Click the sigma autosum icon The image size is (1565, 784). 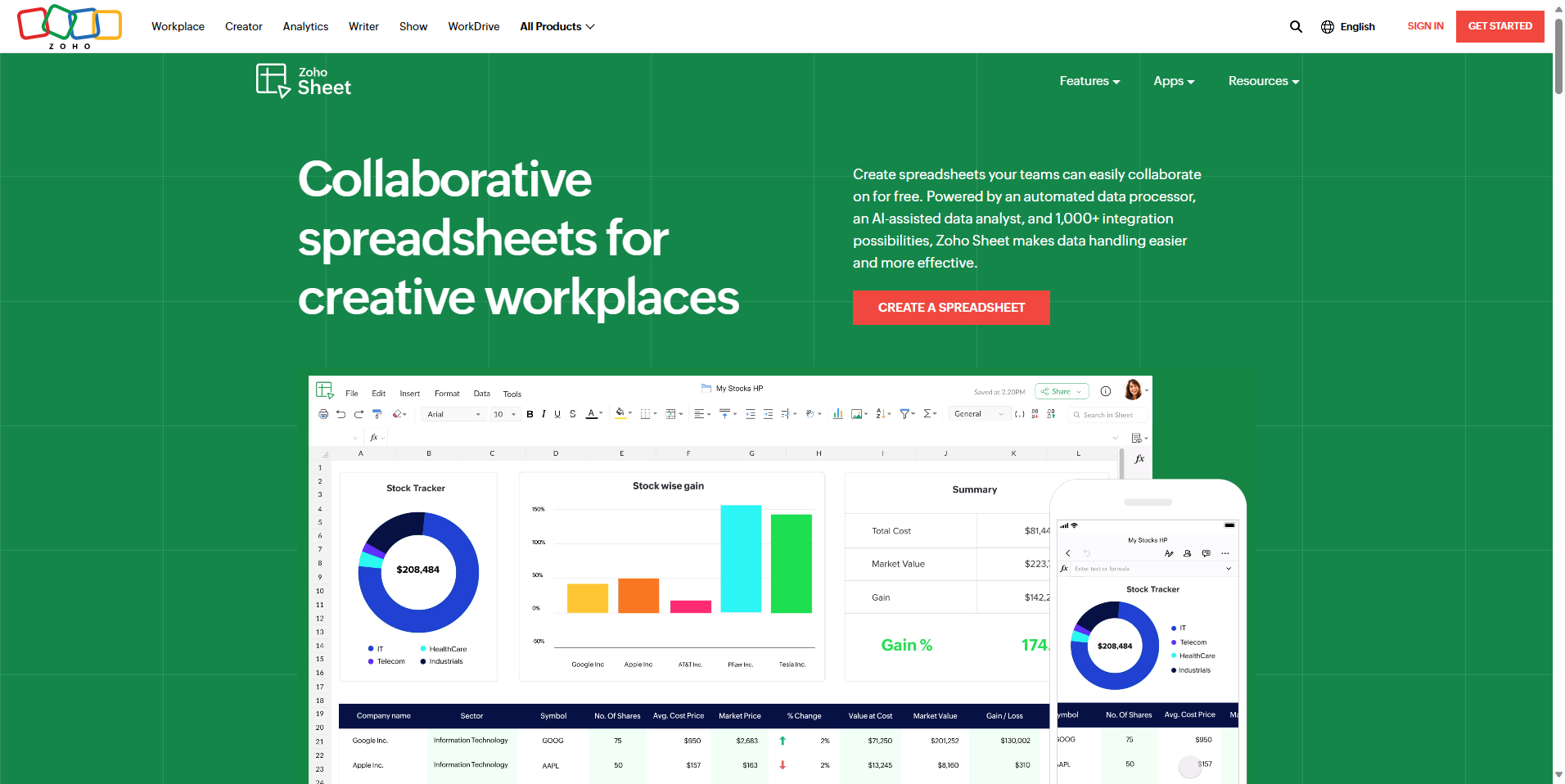click(927, 414)
